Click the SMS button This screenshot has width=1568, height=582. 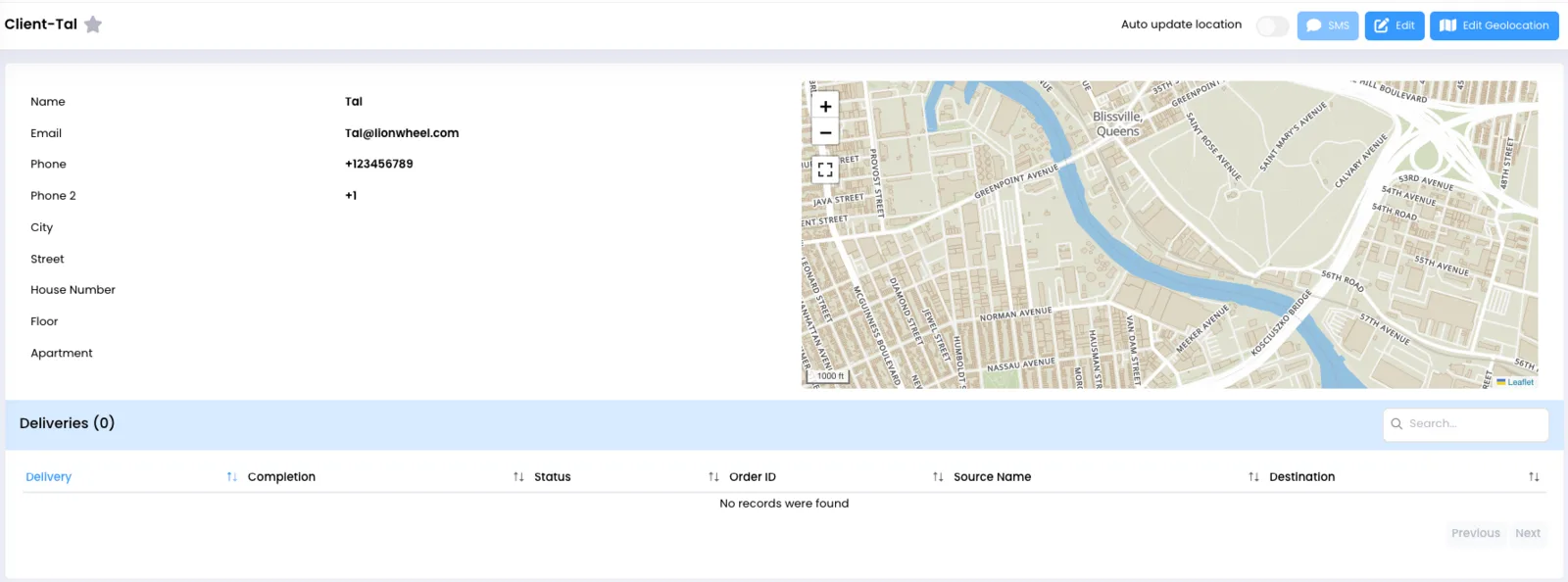coord(1328,25)
